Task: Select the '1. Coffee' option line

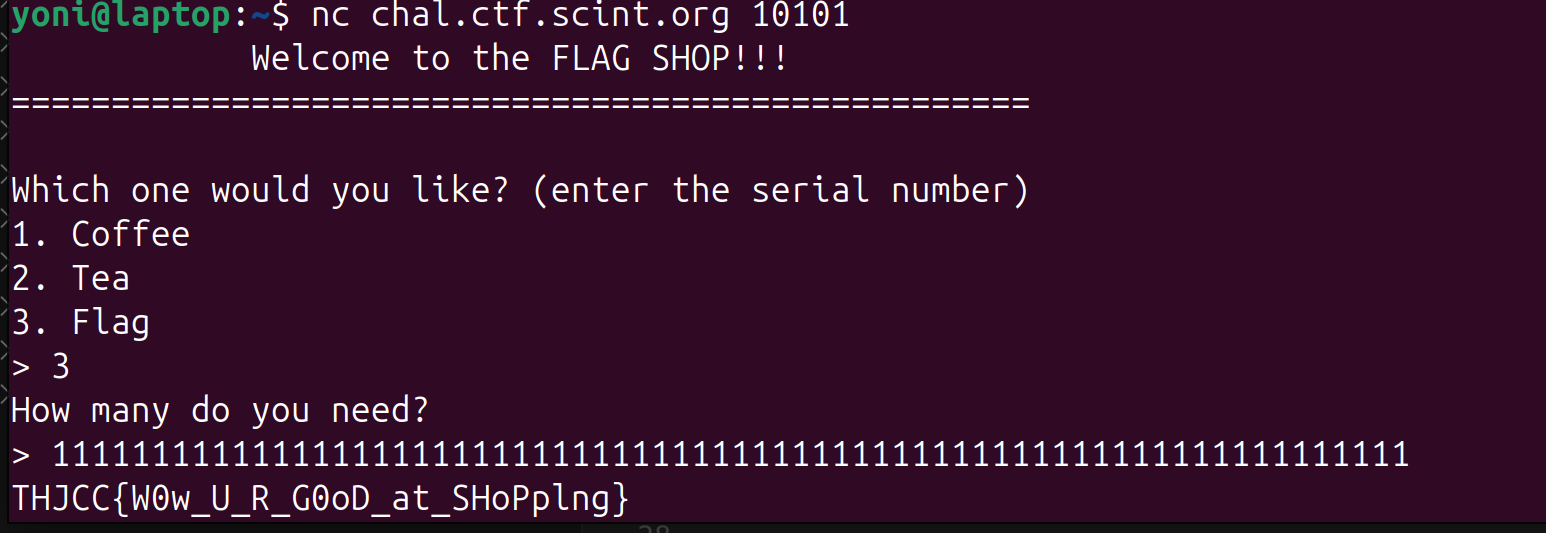Action: pos(100,234)
